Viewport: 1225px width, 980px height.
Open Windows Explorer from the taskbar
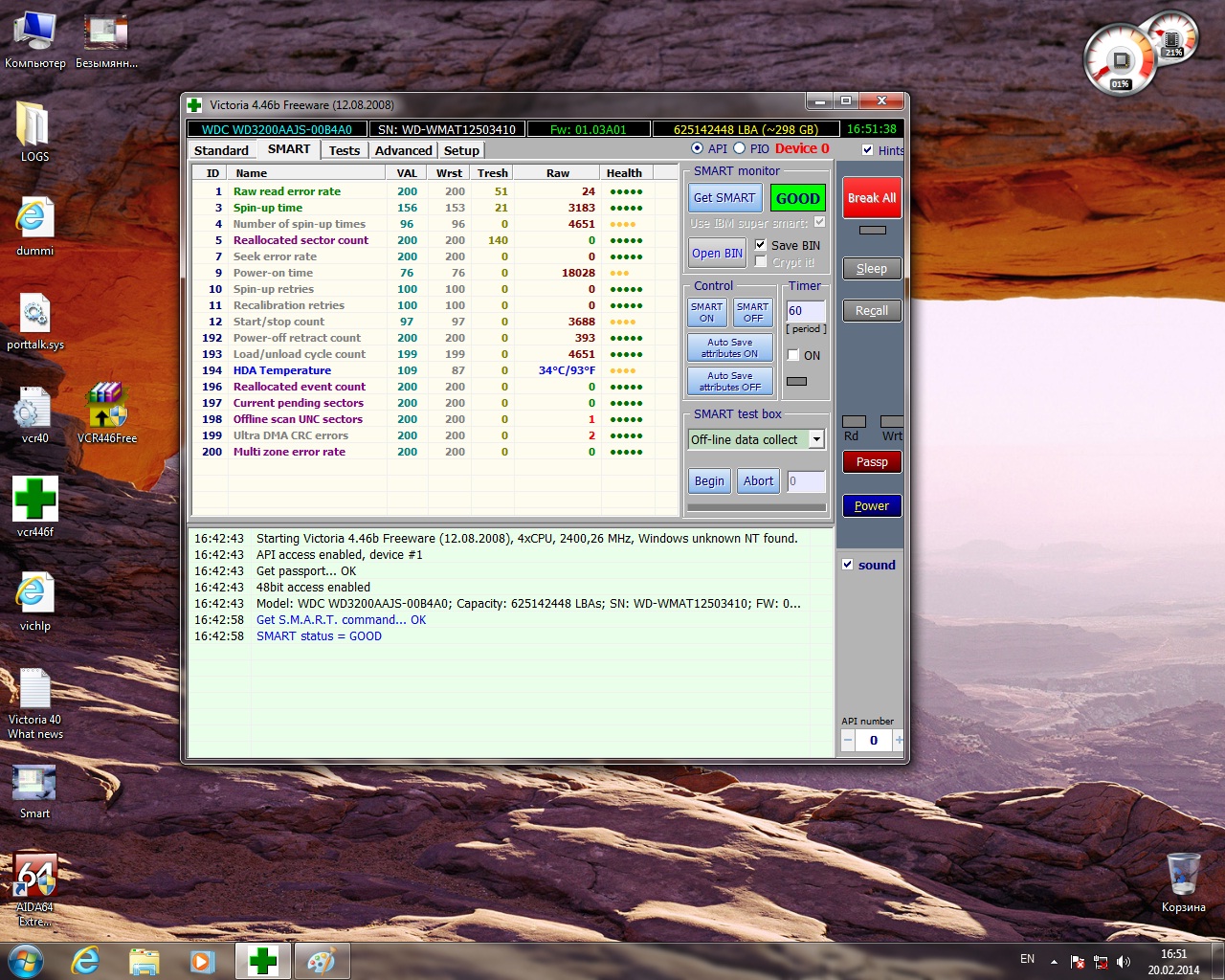pos(144,961)
